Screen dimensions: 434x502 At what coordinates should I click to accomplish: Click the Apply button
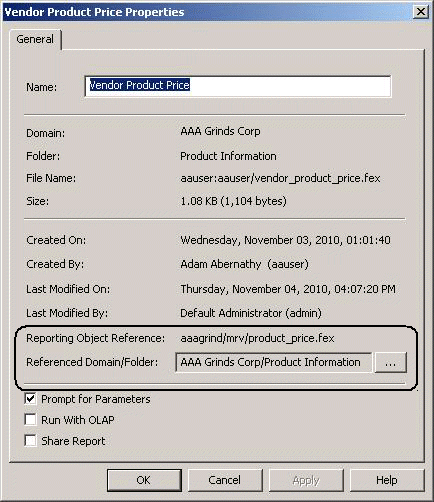pyautogui.click(x=306, y=480)
